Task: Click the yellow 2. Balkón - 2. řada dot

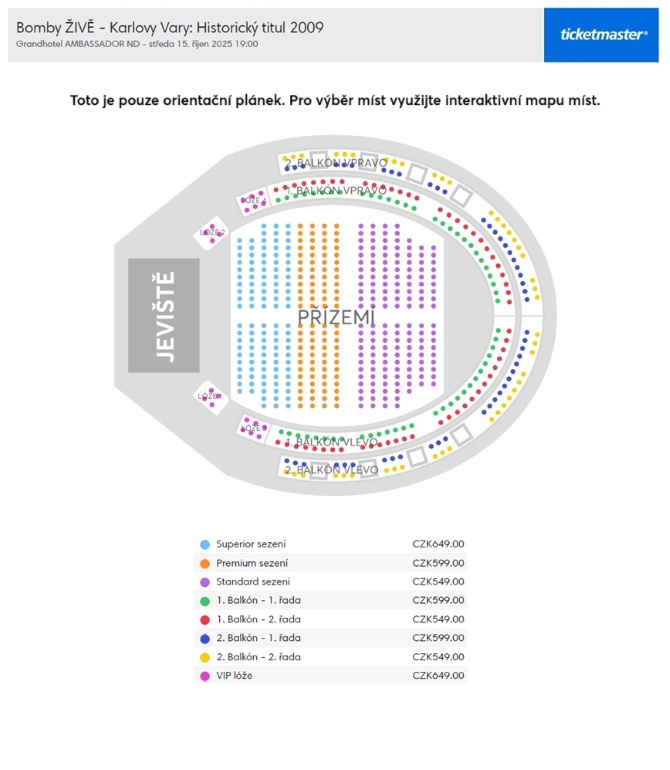Action: [x=205, y=657]
